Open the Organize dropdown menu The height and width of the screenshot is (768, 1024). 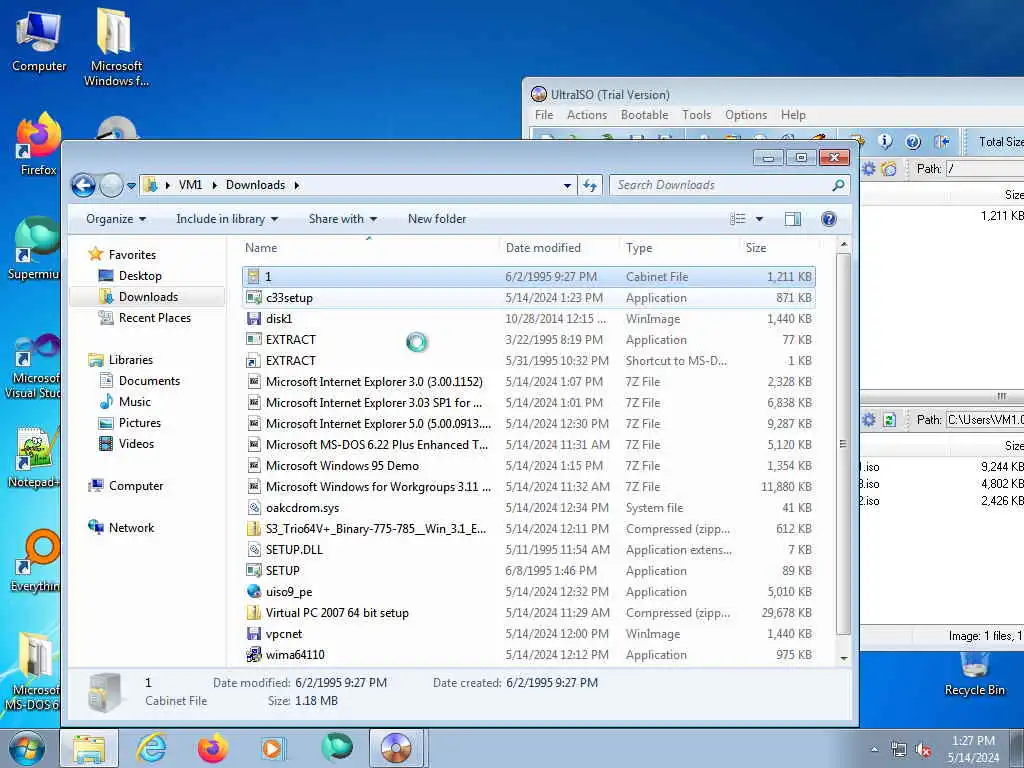(x=116, y=219)
